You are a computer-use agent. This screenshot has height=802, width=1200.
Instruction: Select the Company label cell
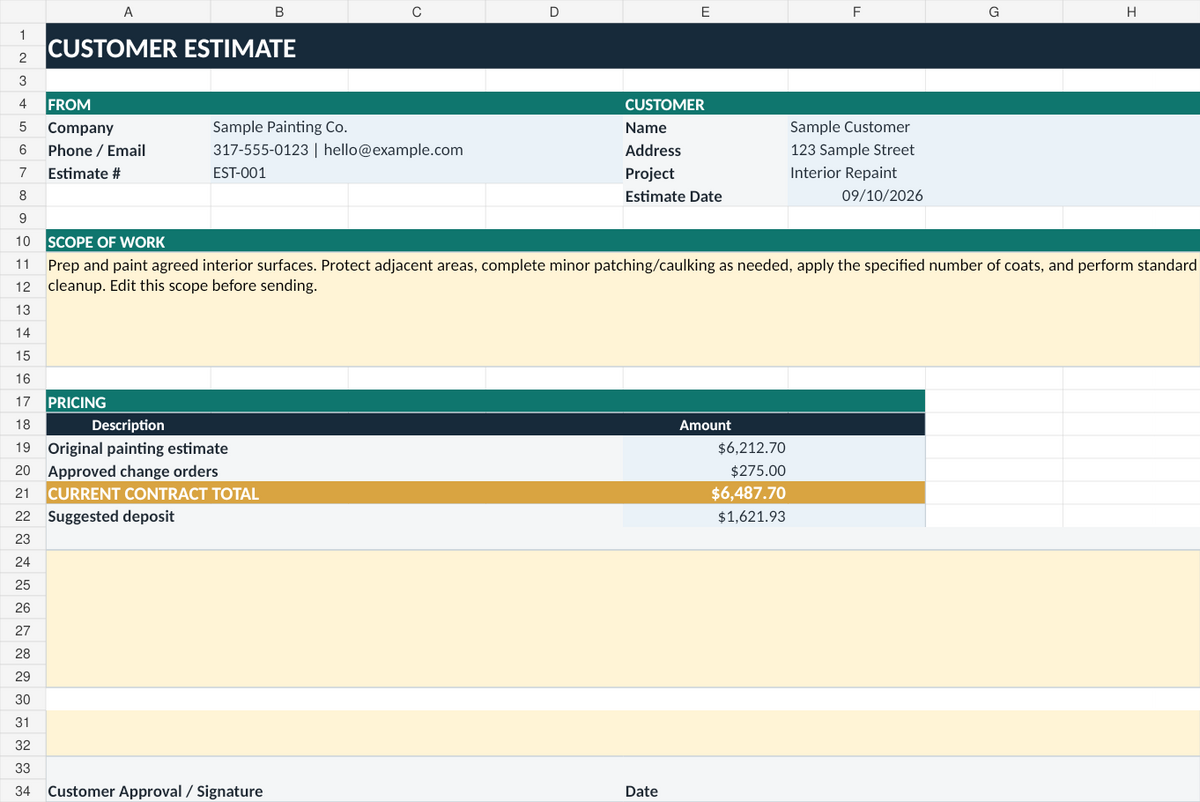128,127
